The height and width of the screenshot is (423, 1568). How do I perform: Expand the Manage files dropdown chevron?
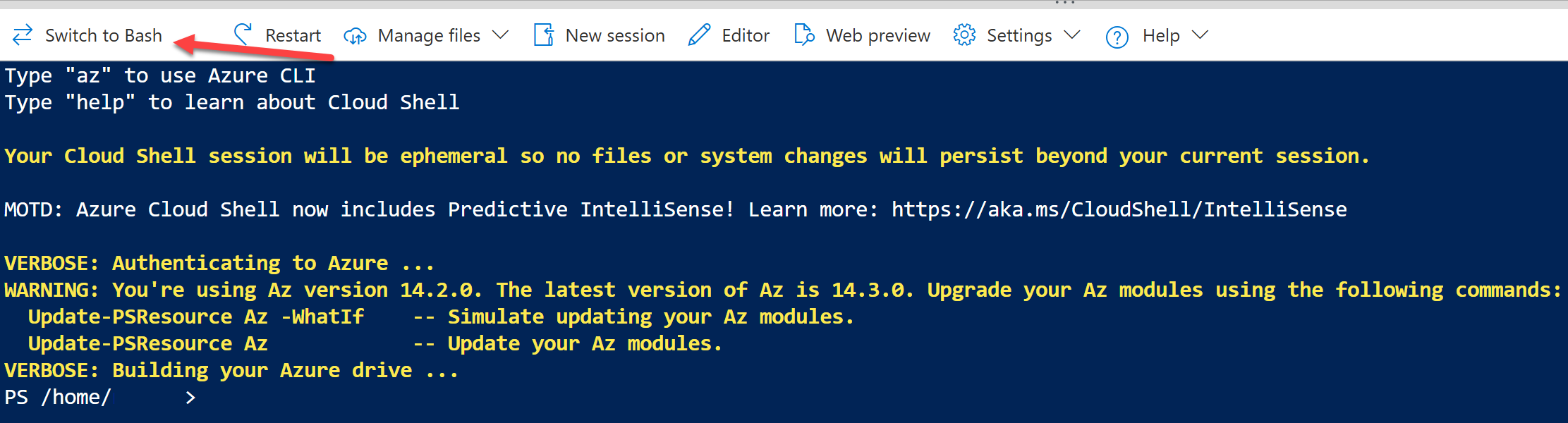(501, 35)
